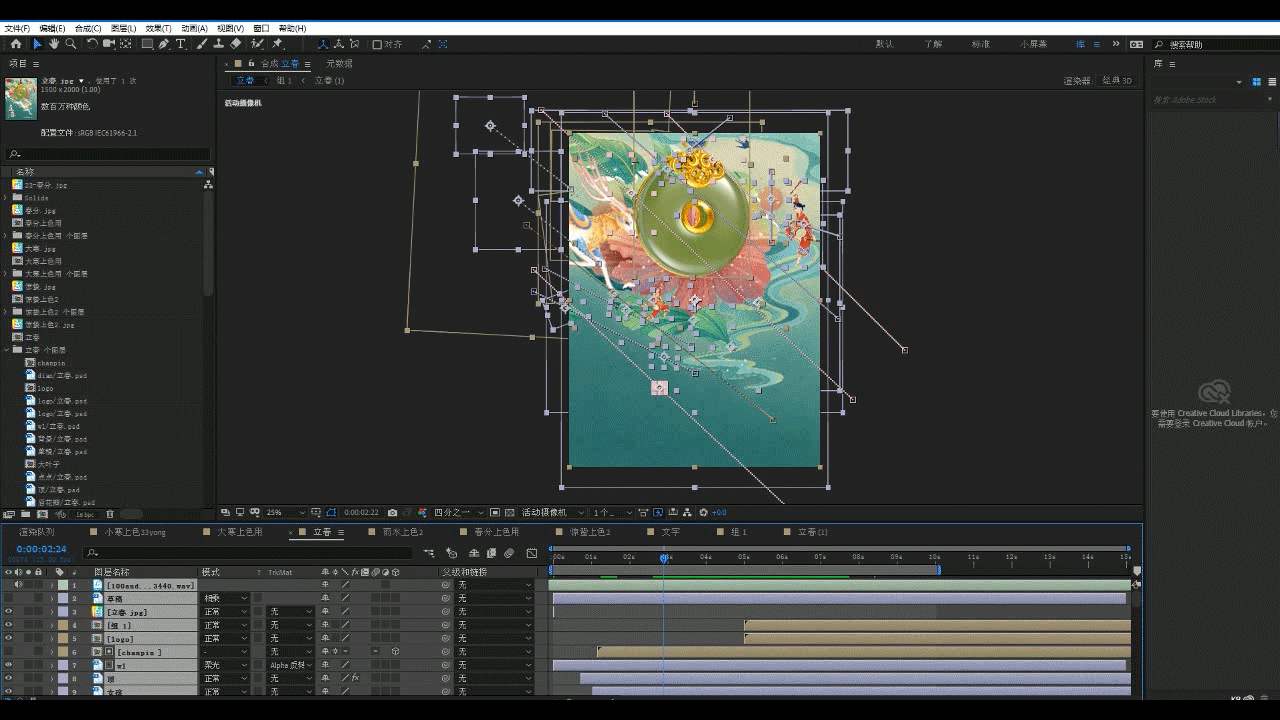
Task: Click the current-time indicator on the ruler
Action: click(x=664, y=557)
